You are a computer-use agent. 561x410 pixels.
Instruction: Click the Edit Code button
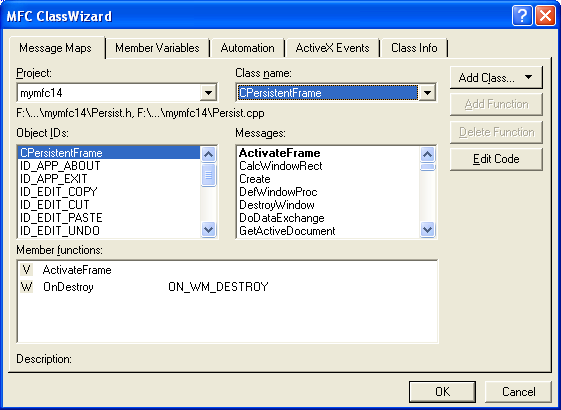(496, 159)
